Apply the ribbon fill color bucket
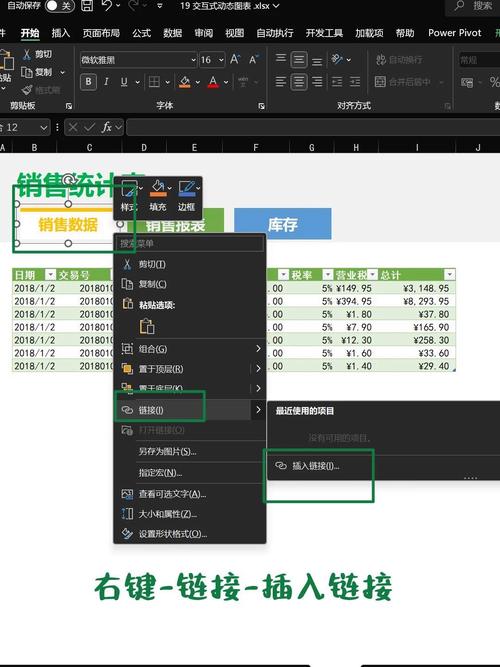This screenshot has width=500, height=667. [x=185, y=82]
